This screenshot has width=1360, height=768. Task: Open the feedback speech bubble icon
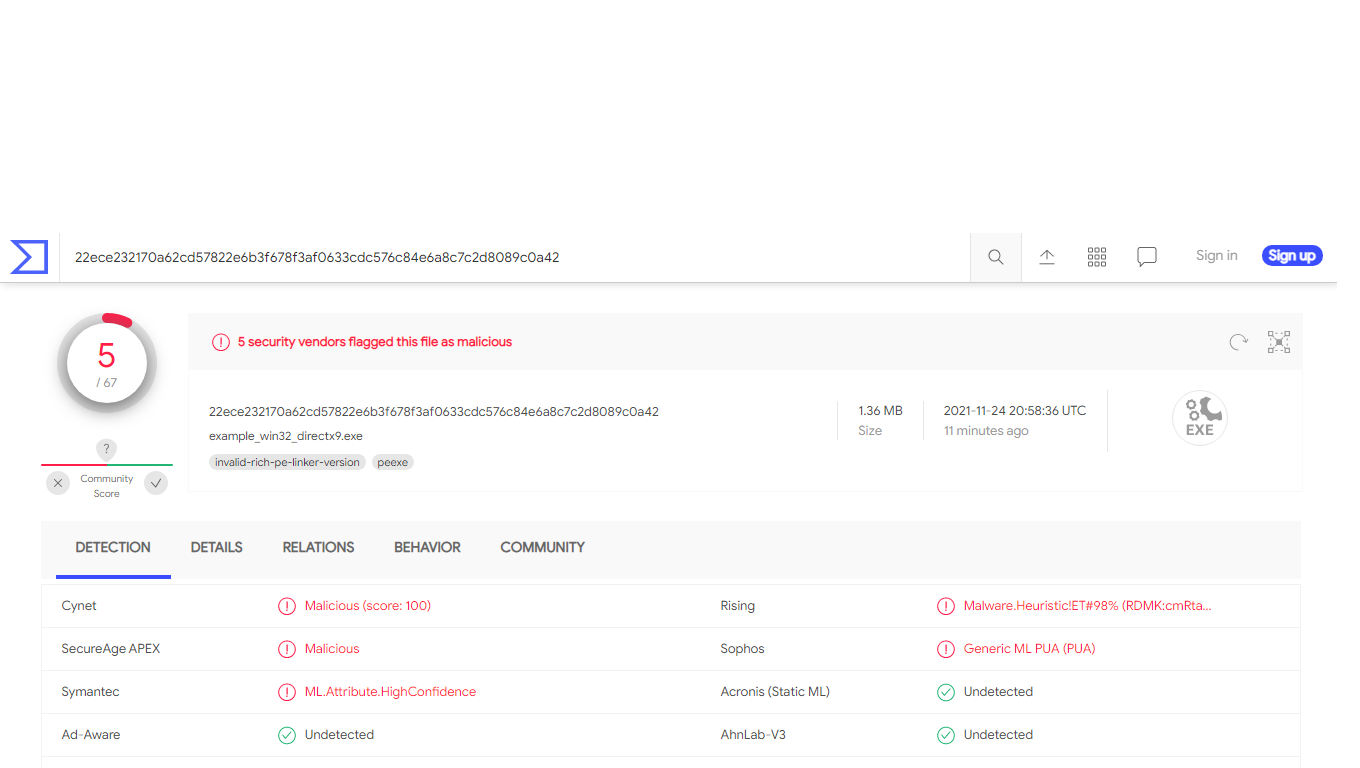pos(1146,257)
